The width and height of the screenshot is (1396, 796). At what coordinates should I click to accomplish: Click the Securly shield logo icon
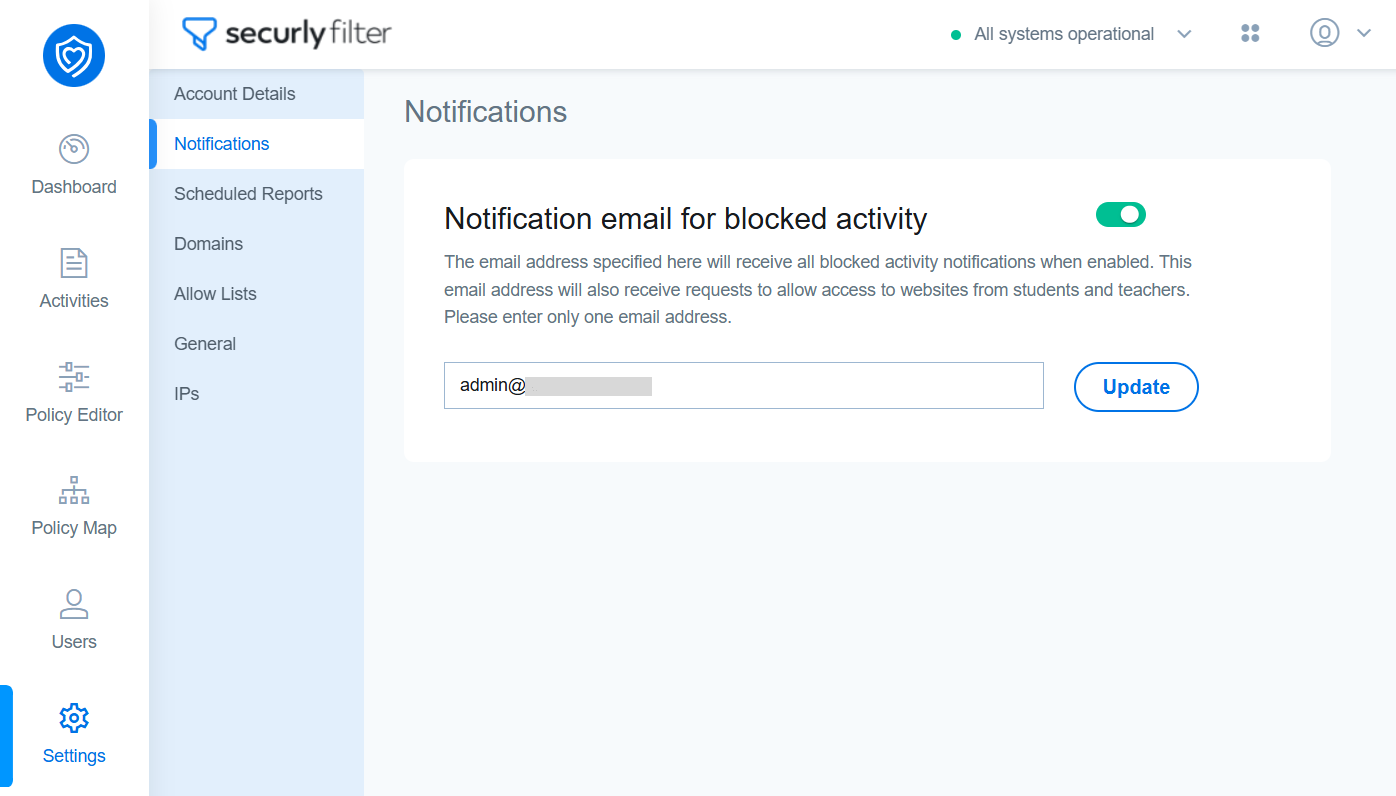(74, 56)
